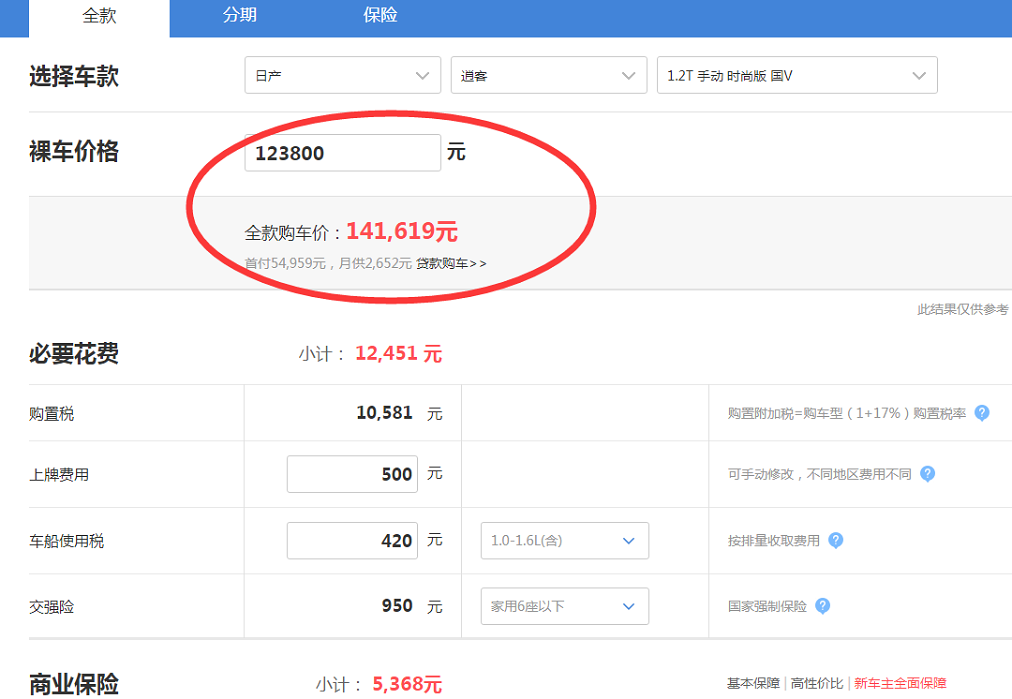Screen dimensions: 1012x699
Task: Open the 保险 tab
Action: point(380,15)
